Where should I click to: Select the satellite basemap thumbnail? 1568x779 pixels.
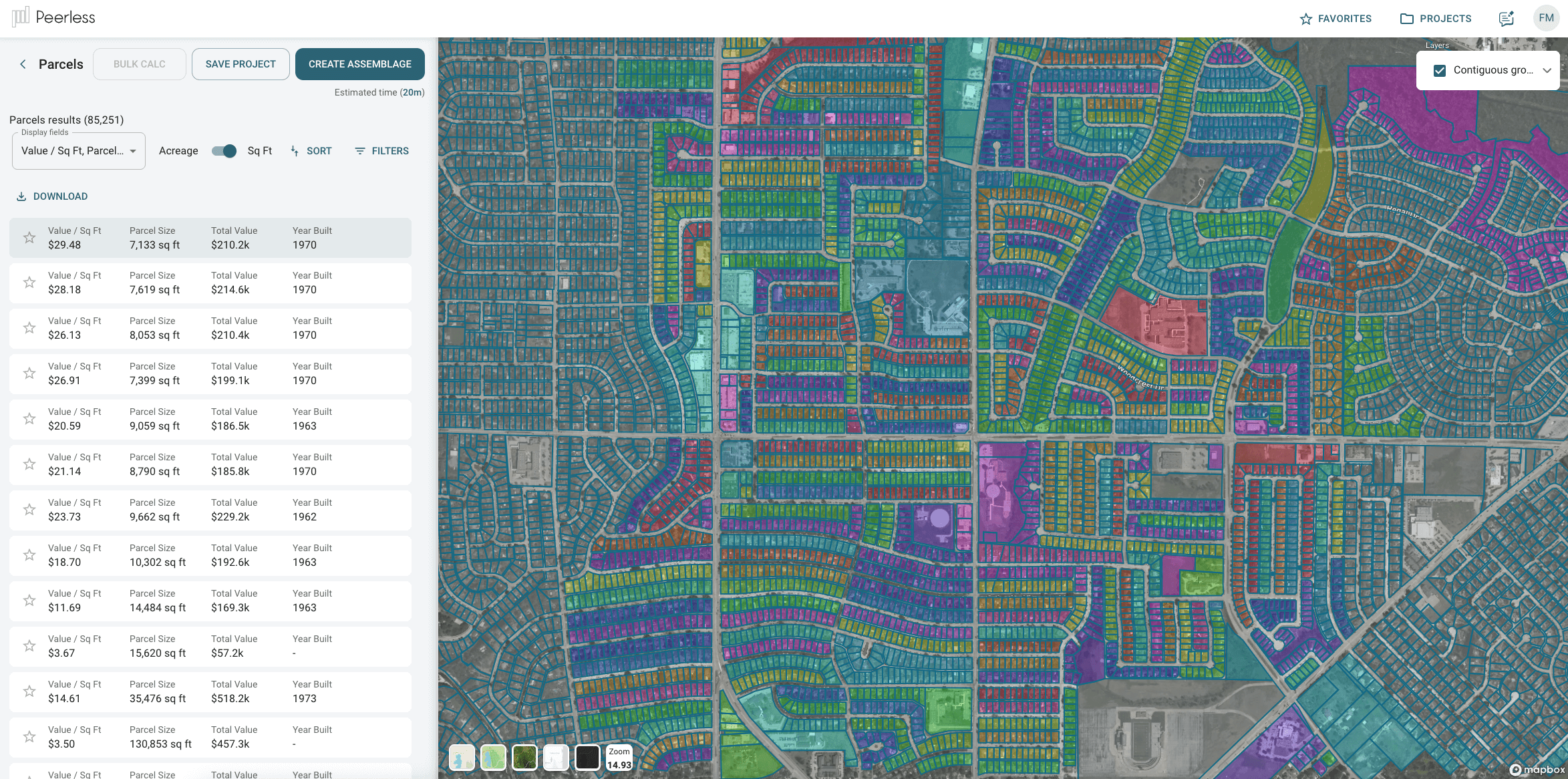tap(524, 758)
